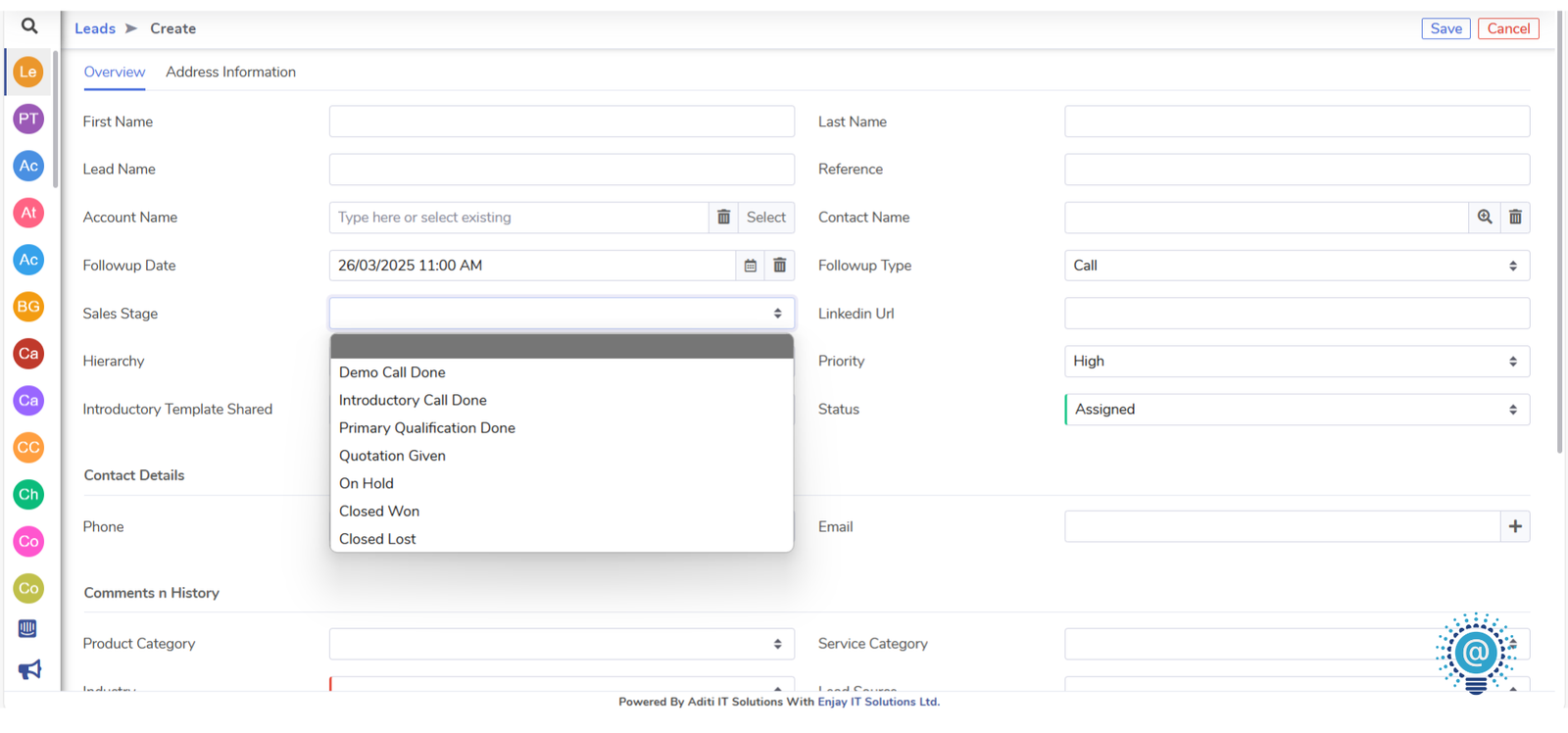Open the Priority dropdown showing High
1568x733 pixels.
1297,362
